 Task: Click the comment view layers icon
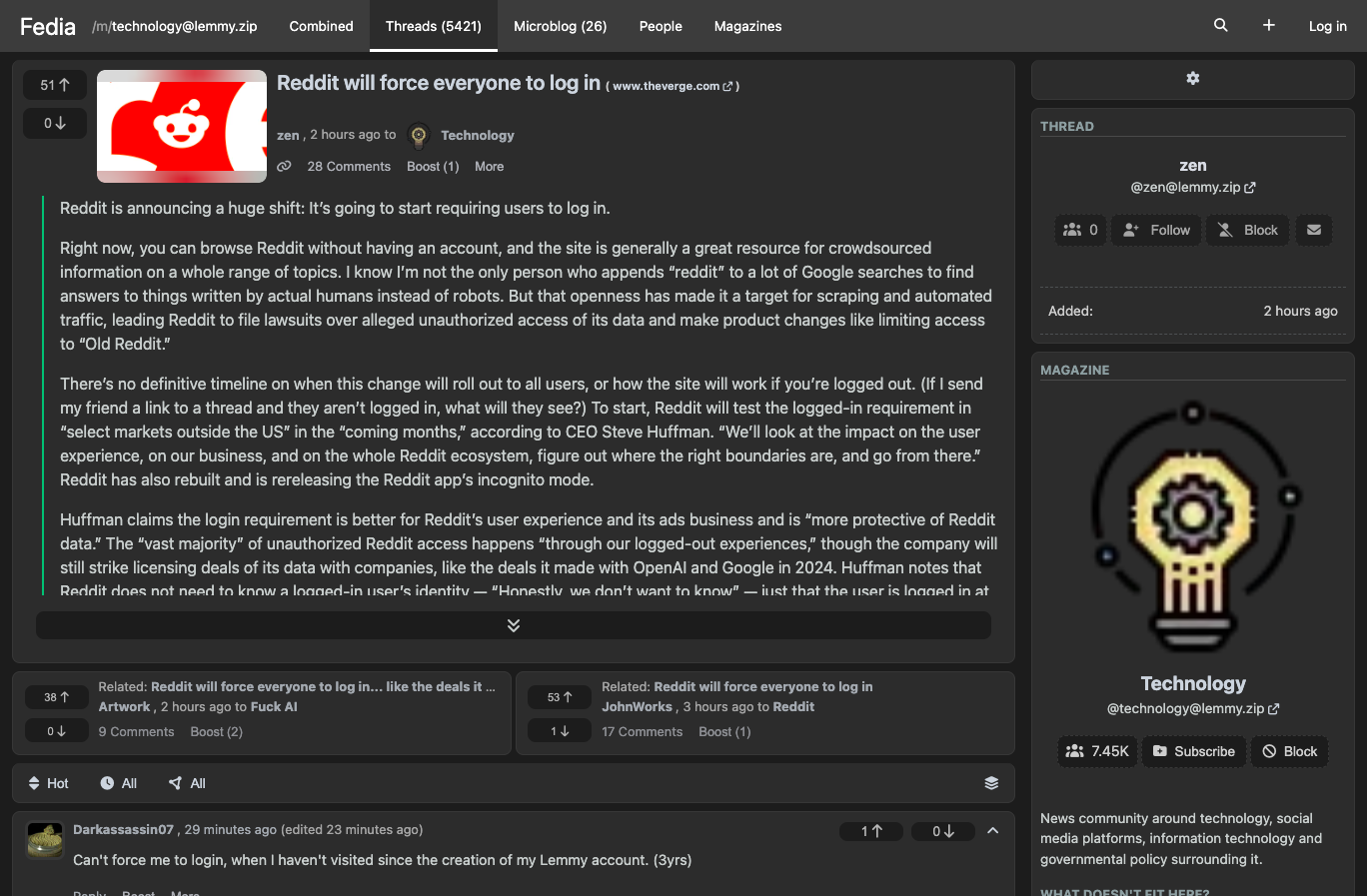(x=991, y=783)
